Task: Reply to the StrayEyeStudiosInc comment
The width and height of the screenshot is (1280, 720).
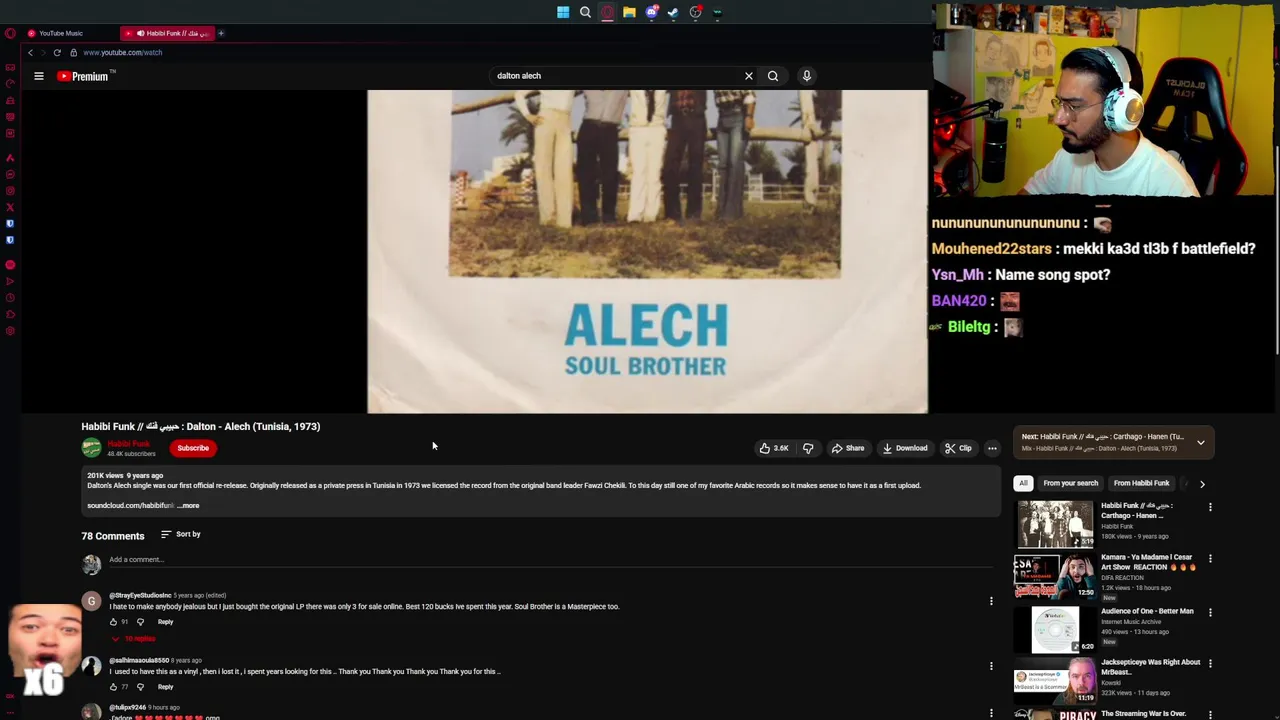Action: (165, 622)
